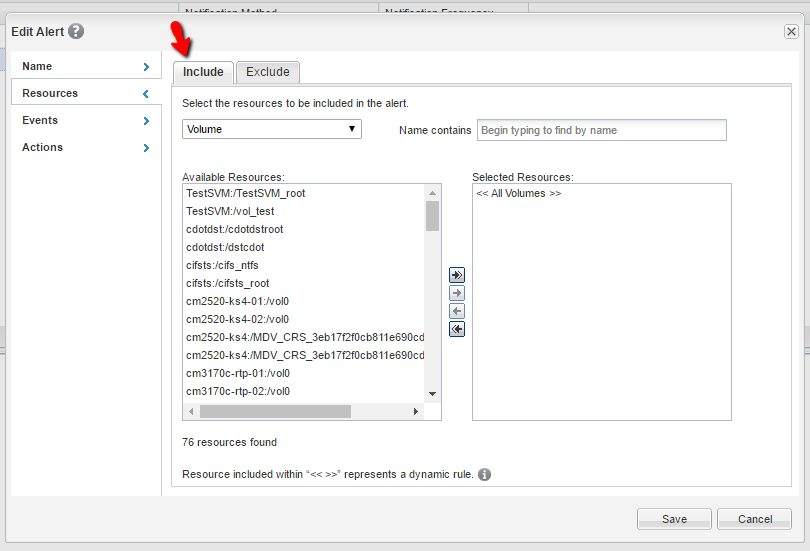This screenshot has height=551, width=810.
Task: Select the Include tab
Action: (x=203, y=72)
